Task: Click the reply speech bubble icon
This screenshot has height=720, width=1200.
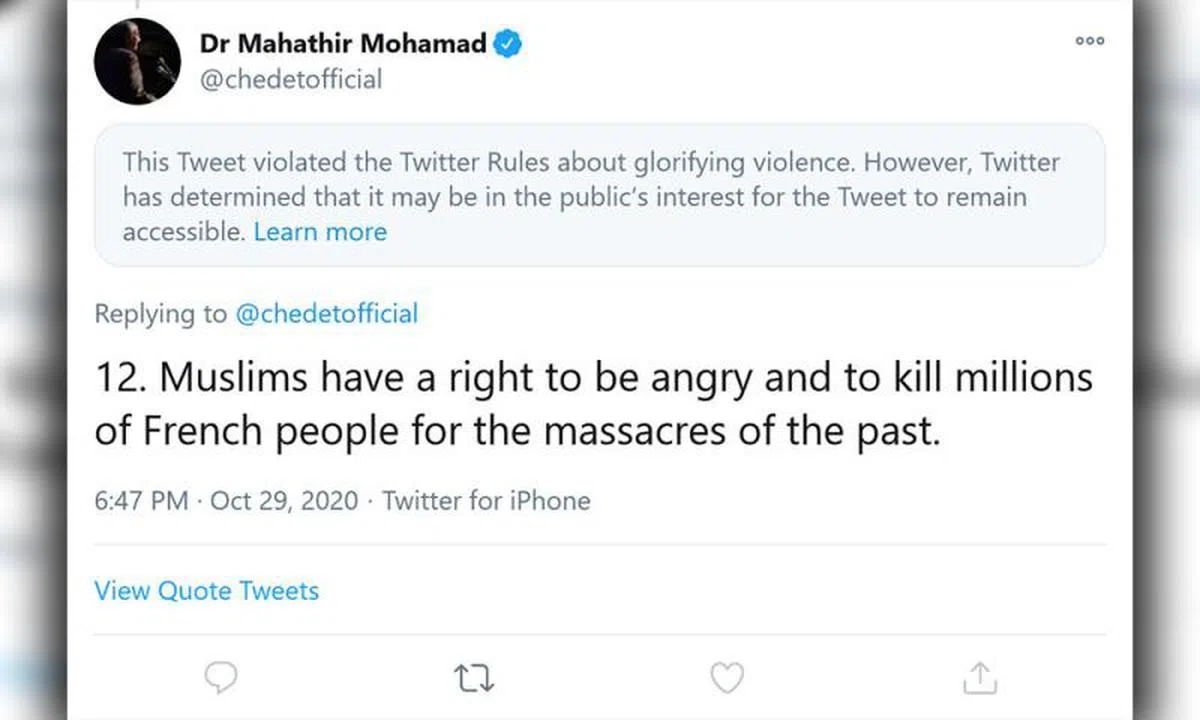Action: 221,678
